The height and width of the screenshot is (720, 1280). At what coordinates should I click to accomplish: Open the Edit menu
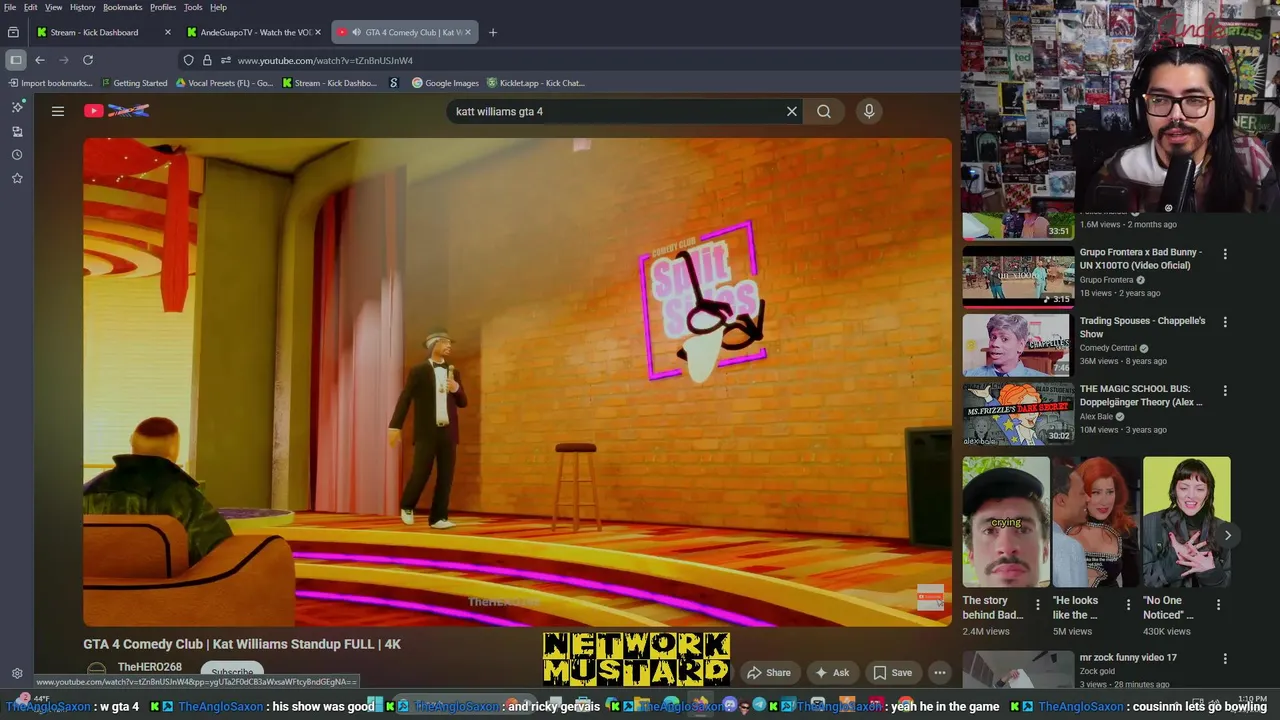tap(31, 7)
